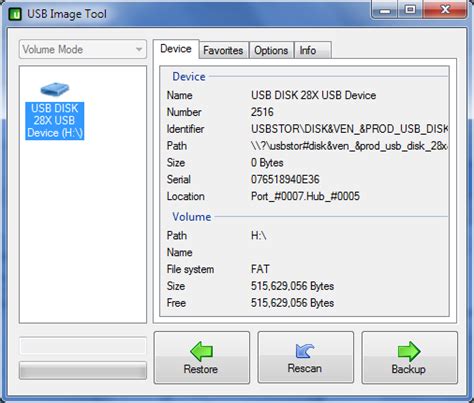474x403 pixels.
Task: Click the 'Location' label
Action: (x=185, y=196)
